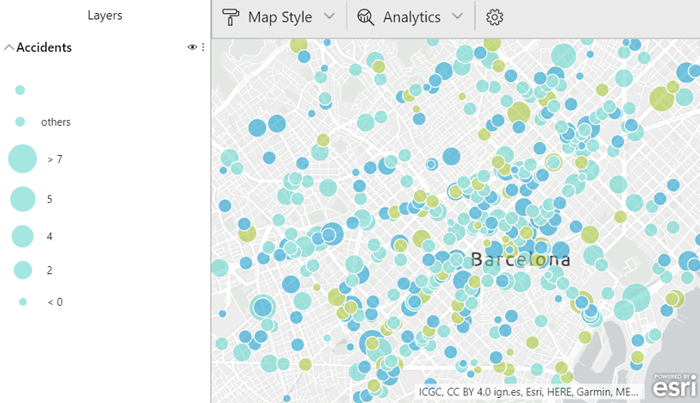Screen dimensions: 700x403
Task: Click the '> 7' legend label
Action: [x=55, y=159]
